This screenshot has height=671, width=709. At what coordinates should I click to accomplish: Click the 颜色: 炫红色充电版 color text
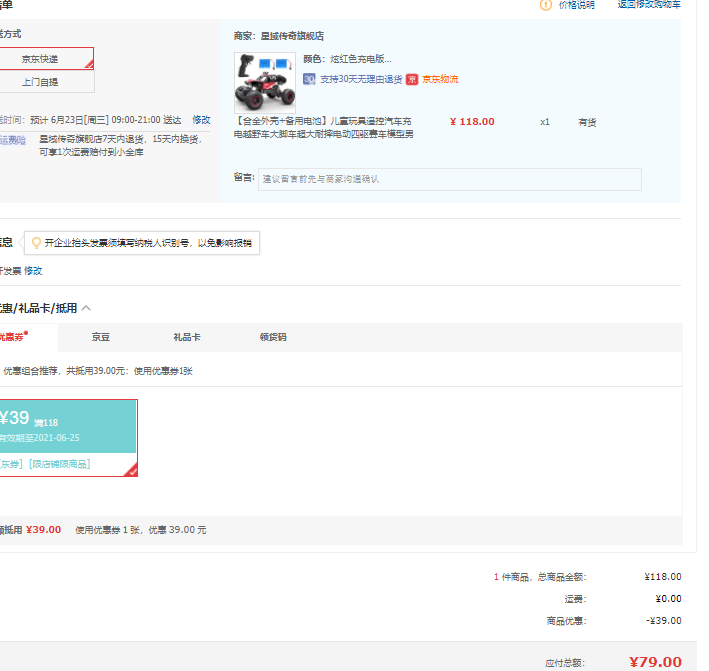[347, 59]
